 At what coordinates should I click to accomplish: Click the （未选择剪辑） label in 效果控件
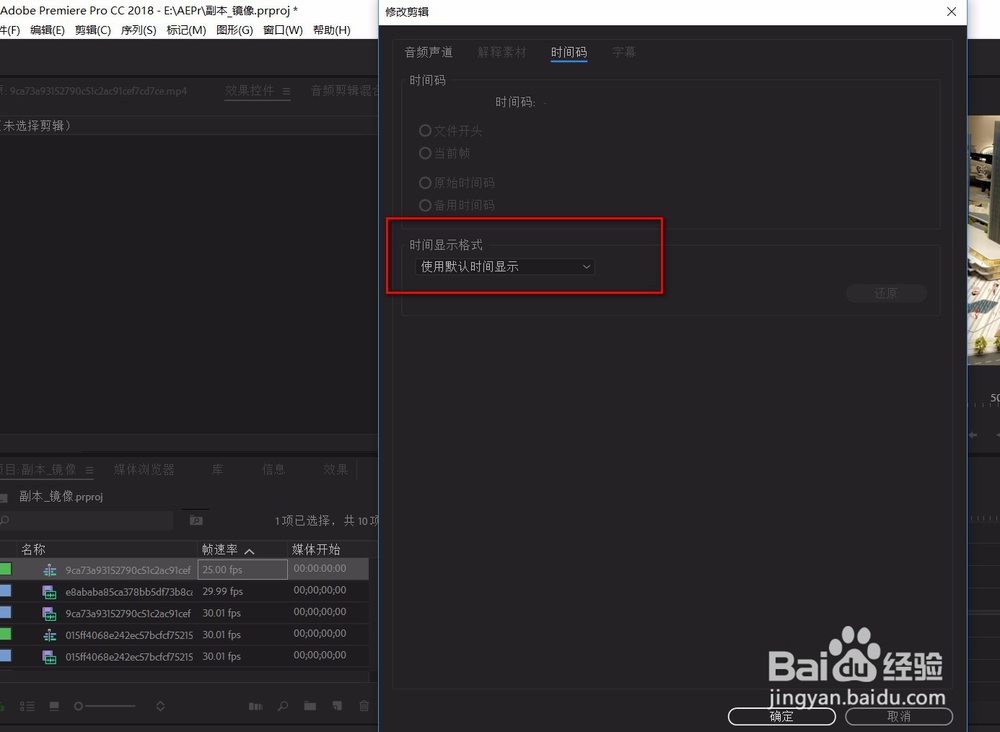pyautogui.click(x=35, y=126)
